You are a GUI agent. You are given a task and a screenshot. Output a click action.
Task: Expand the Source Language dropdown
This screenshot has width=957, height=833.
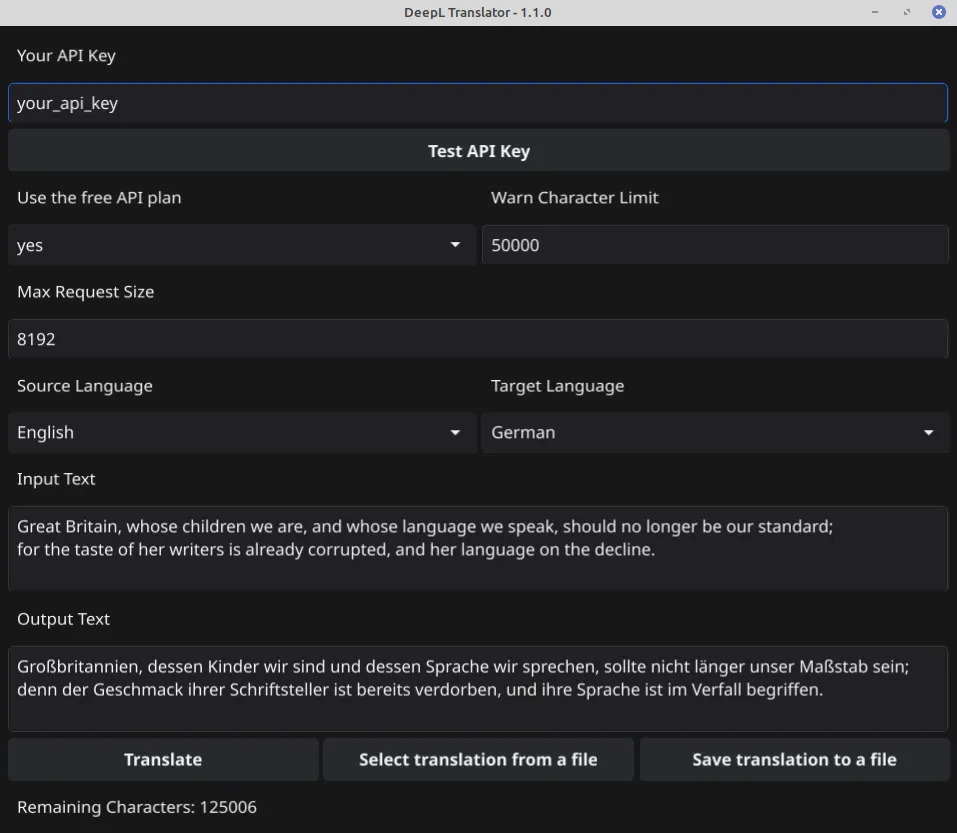240,432
